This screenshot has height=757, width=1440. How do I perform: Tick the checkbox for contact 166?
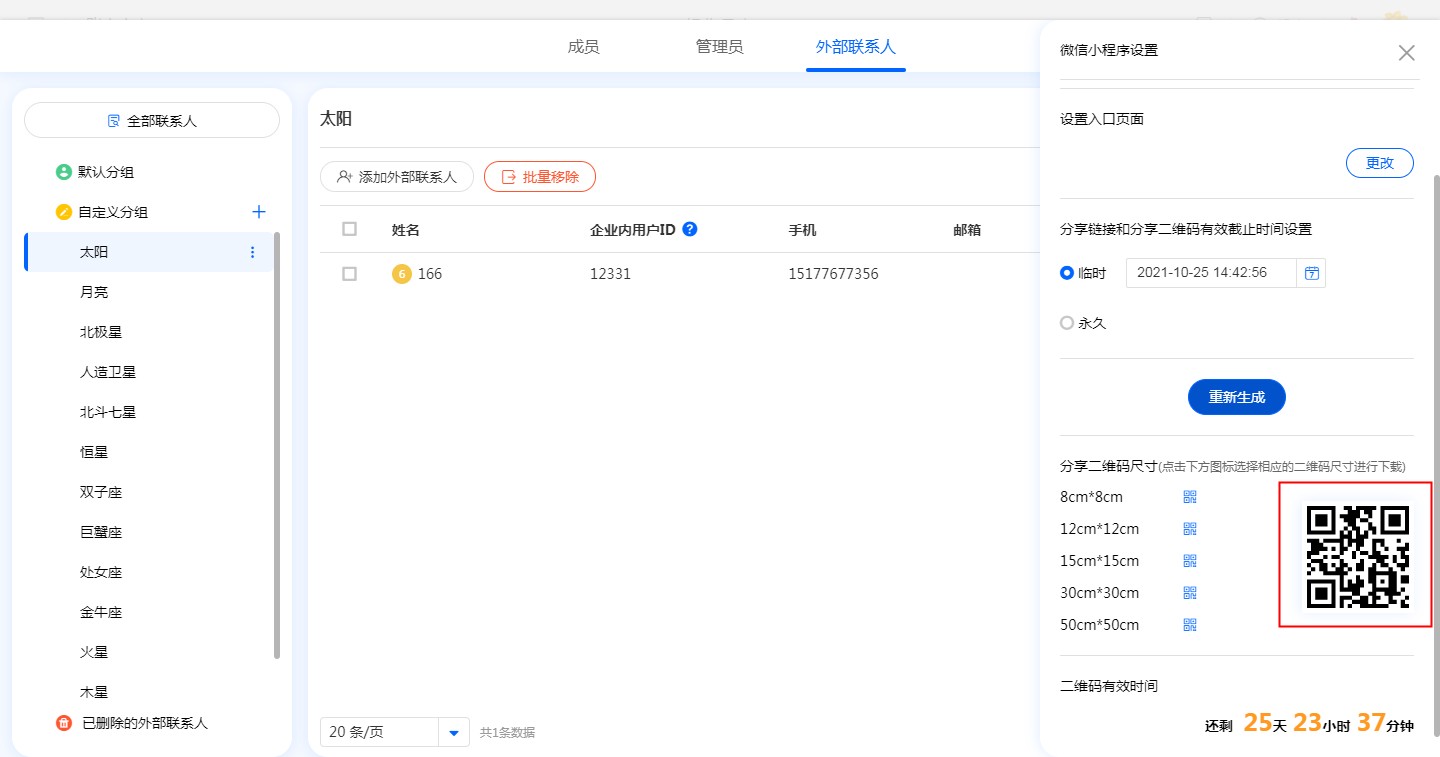(349, 274)
